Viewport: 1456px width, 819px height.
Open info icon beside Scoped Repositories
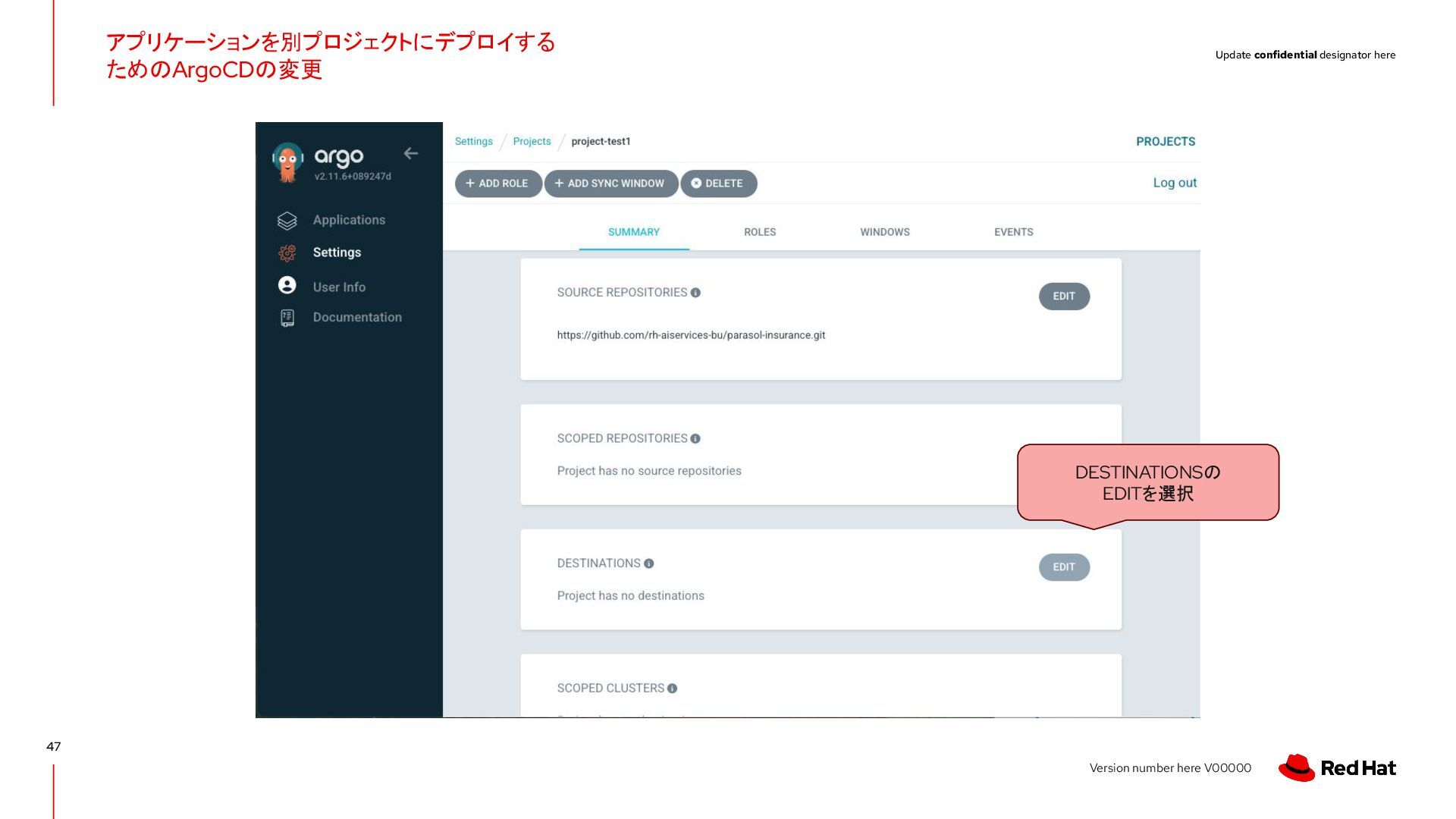695,438
